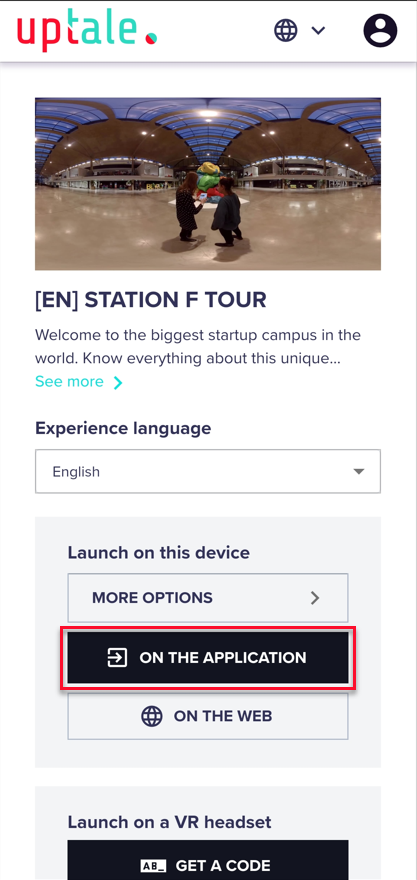Launch ON THE APPLICATION
417x880 pixels.
208,658
